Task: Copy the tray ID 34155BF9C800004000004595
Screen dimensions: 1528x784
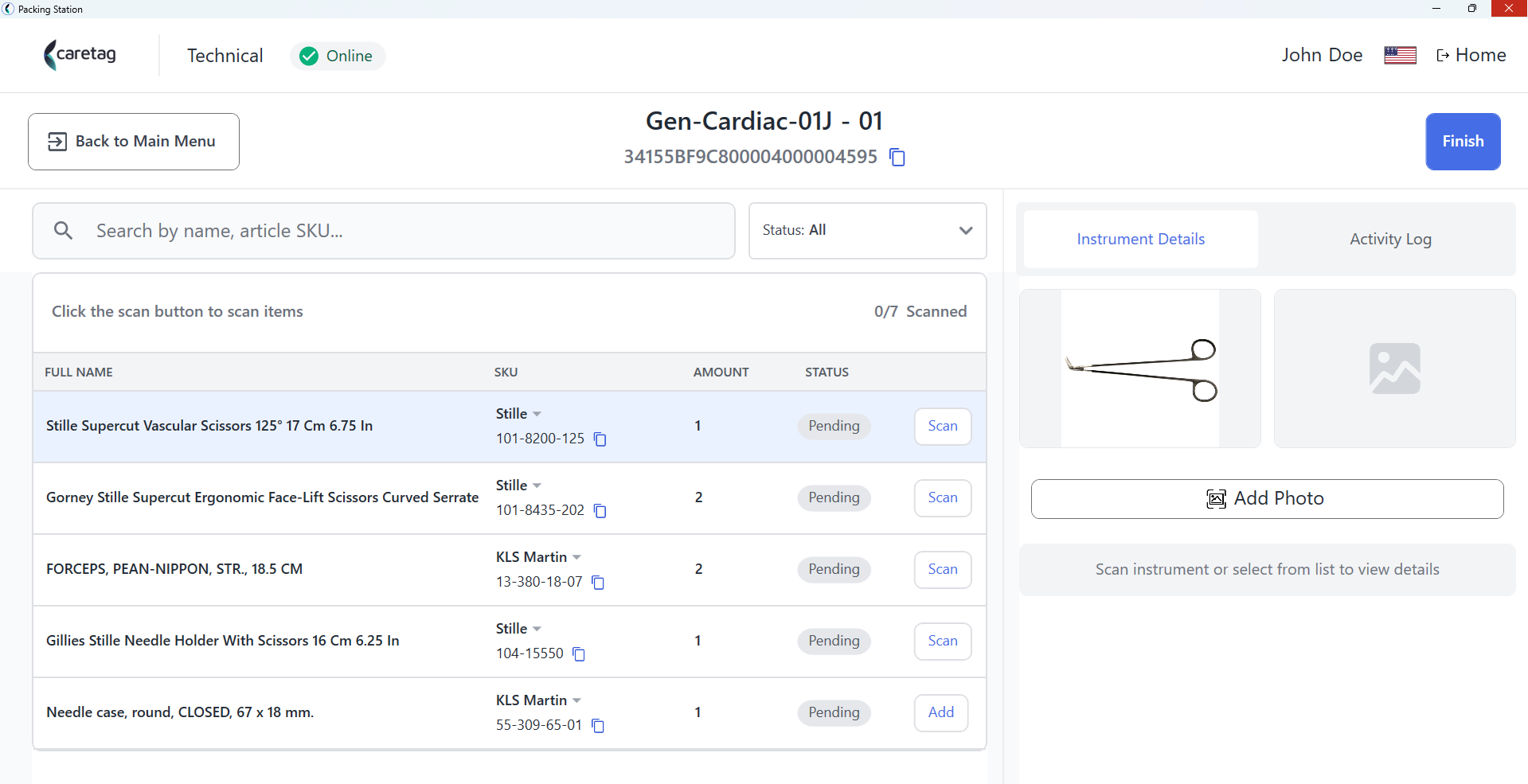Action: pos(897,157)
